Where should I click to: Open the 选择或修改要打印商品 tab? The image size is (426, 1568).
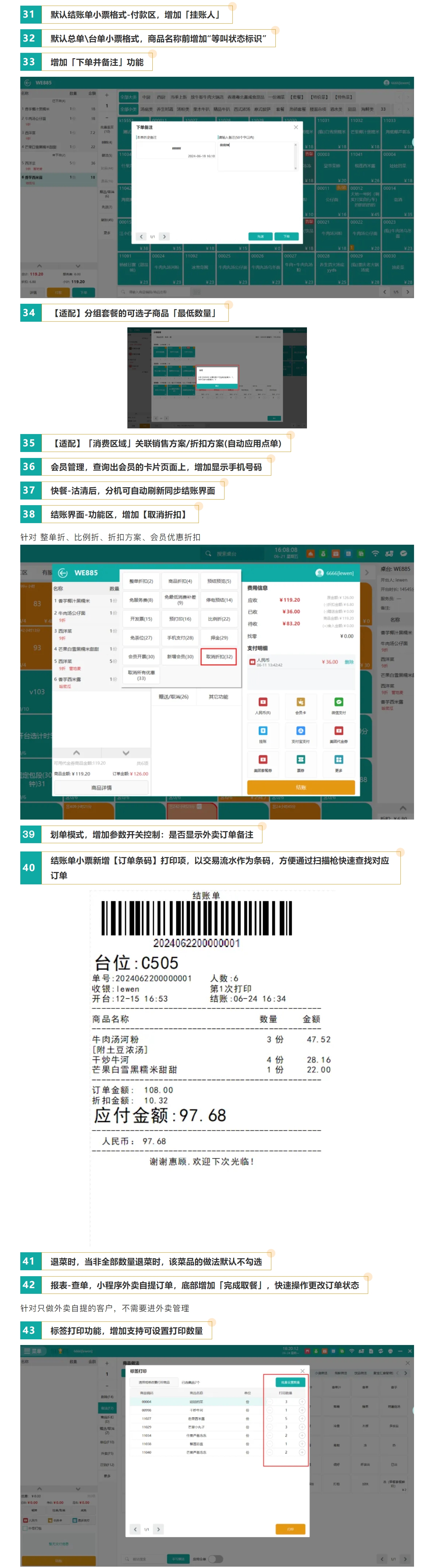pos(154,1382)
